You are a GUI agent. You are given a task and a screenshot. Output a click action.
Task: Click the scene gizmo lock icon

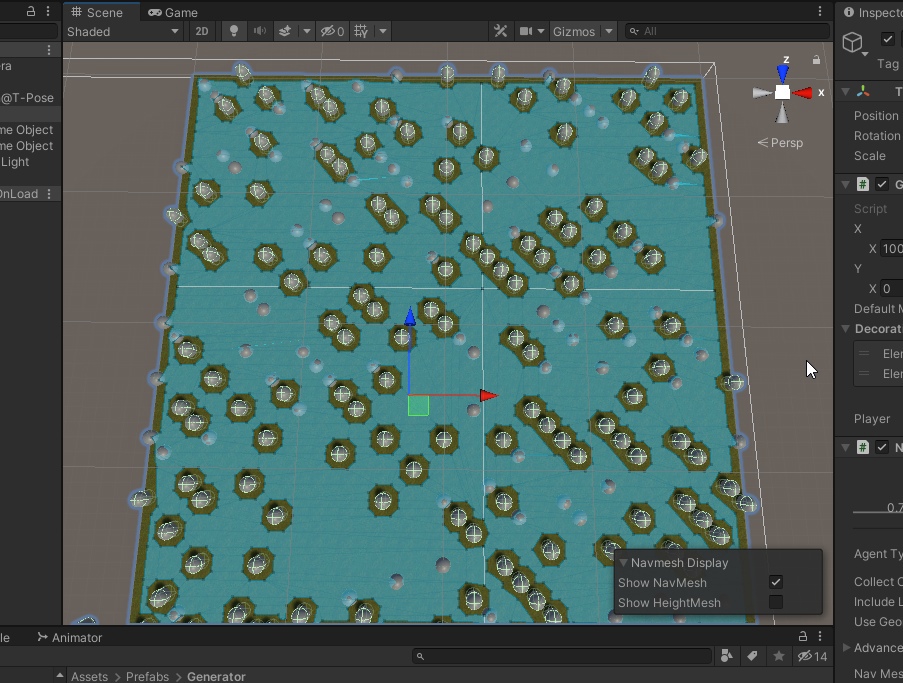[816, 60]
